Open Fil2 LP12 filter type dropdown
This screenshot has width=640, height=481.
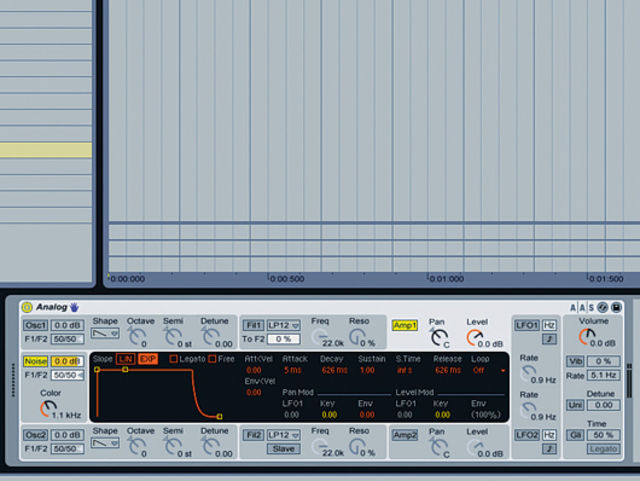point(284,435)
